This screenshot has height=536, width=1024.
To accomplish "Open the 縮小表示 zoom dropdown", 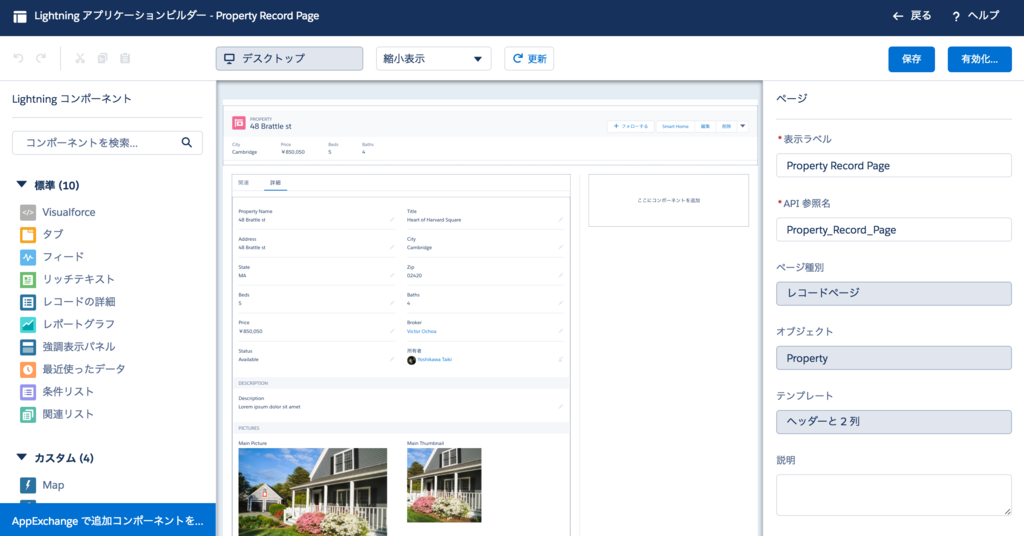I will 434,59.
